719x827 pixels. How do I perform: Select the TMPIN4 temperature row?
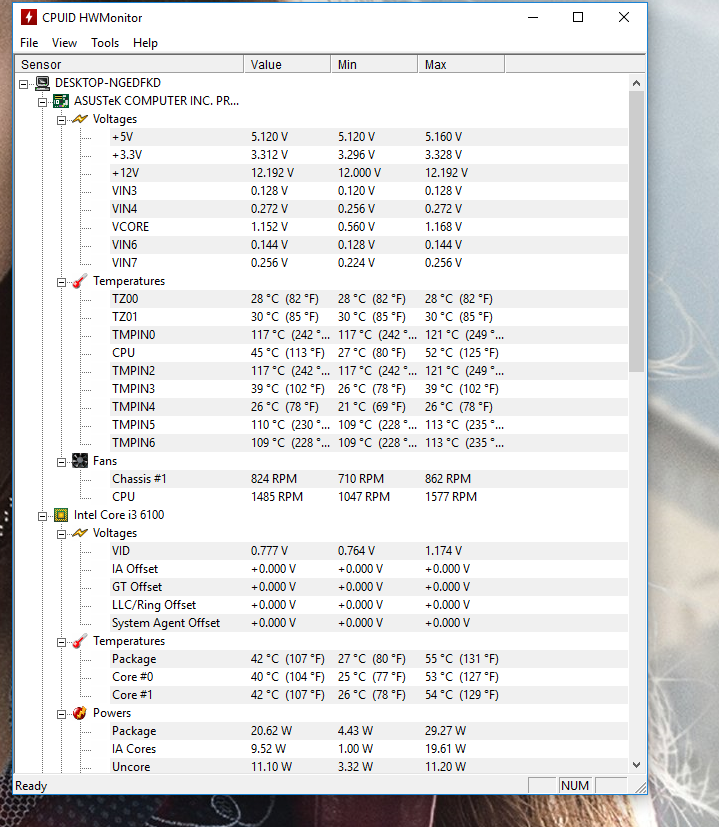coord(369,407)
